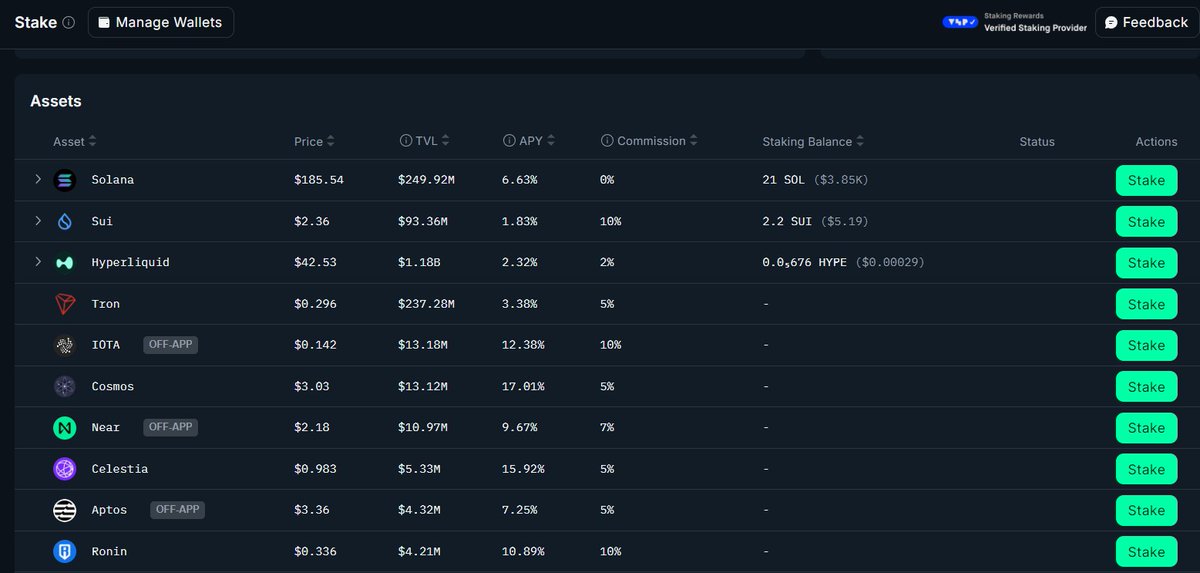Stake Sui
Viewport: 1200px width, 573px height.
pos(1146,222)
